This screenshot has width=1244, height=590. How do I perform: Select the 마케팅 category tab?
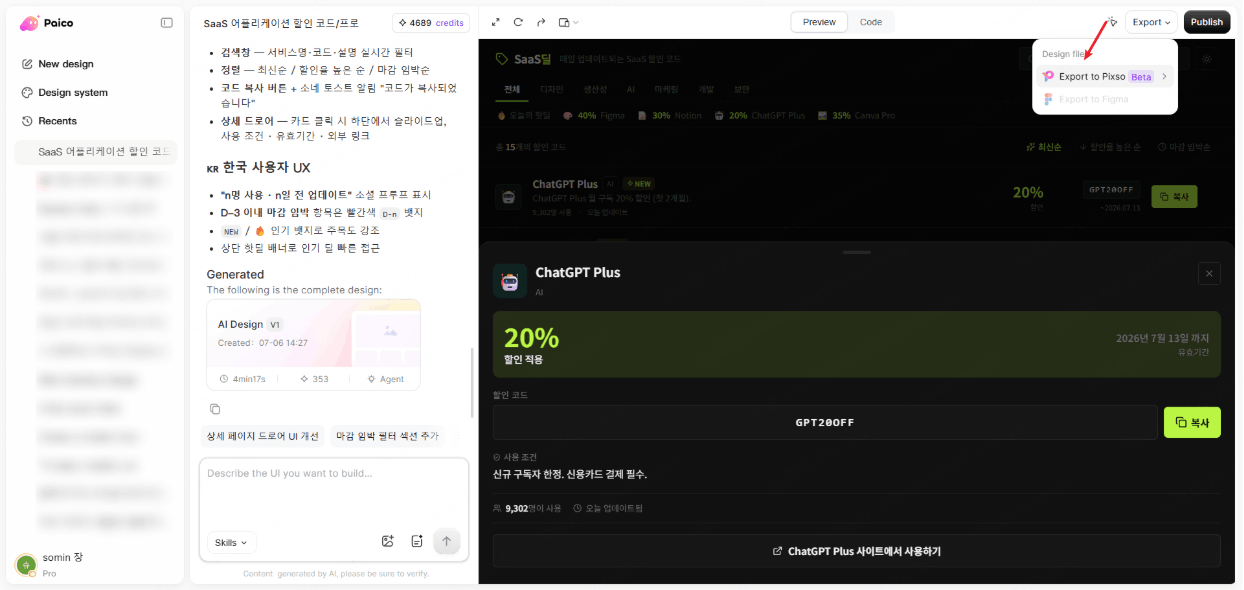tap(666, 89)
